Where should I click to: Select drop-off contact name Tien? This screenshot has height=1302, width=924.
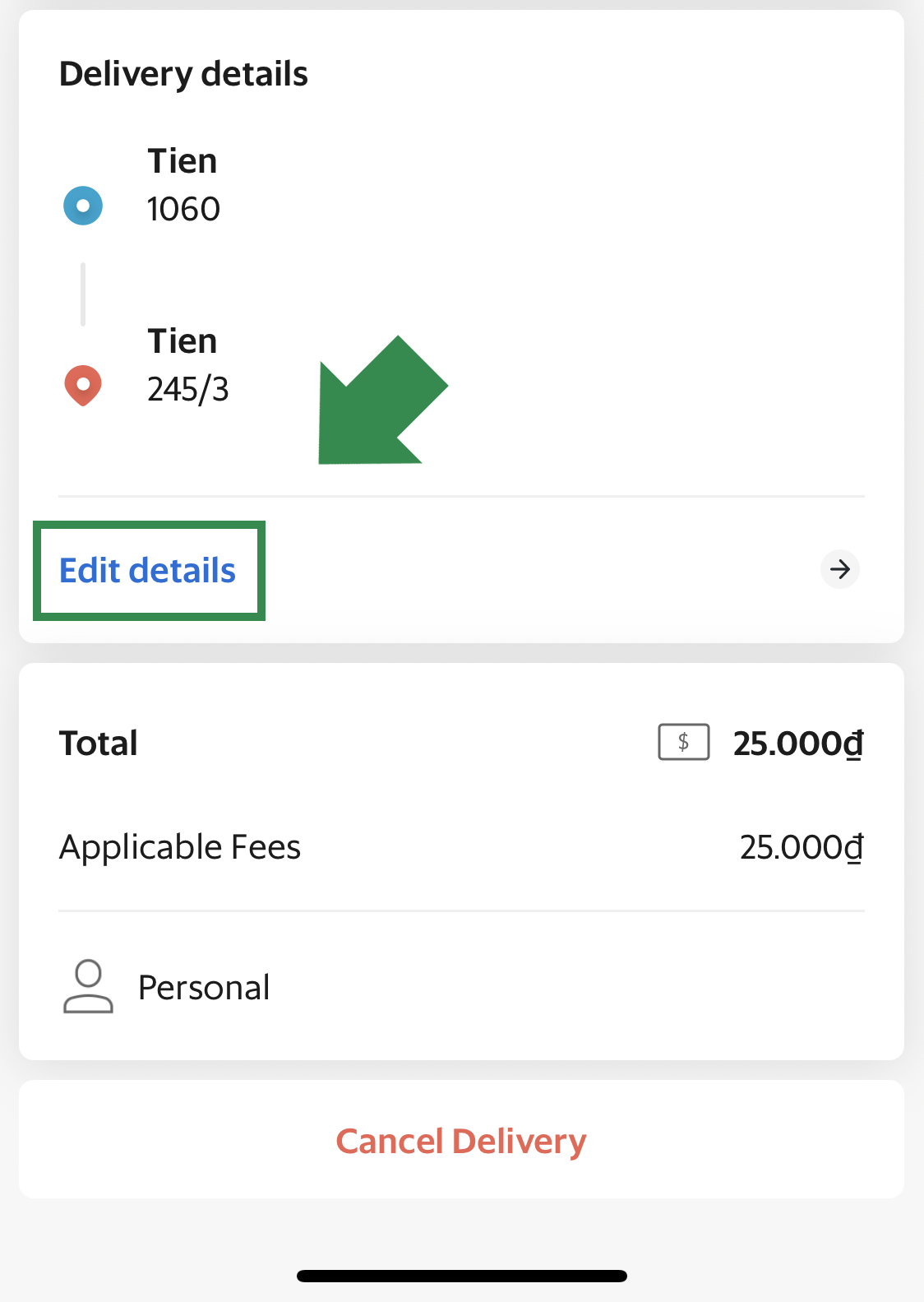tap(182, 341)
